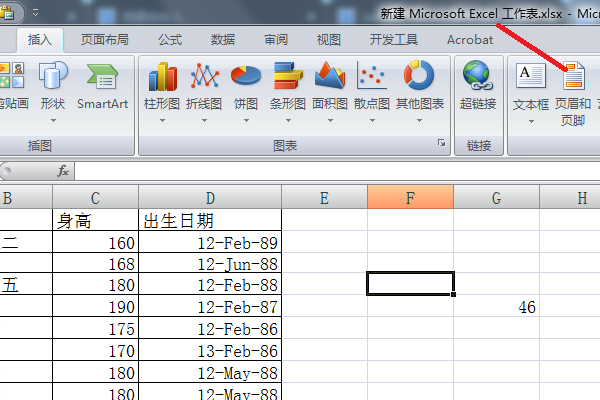Switch to the page layout (页面布局) tab

(104, 40)
